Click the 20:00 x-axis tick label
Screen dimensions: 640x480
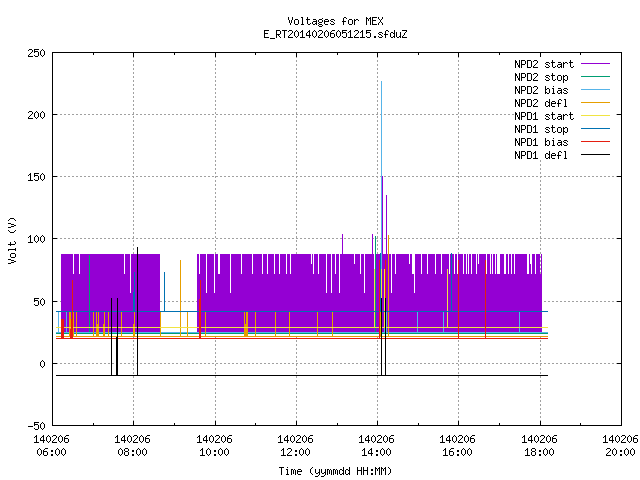click(620, 452)
